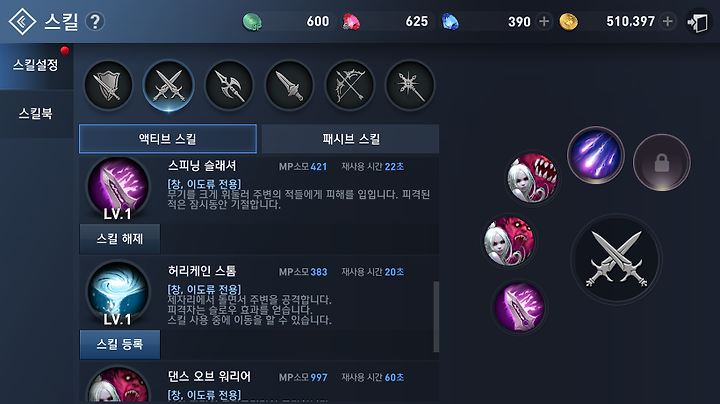
Task: Tap the locked skill slot
Action: pos(661,163)
